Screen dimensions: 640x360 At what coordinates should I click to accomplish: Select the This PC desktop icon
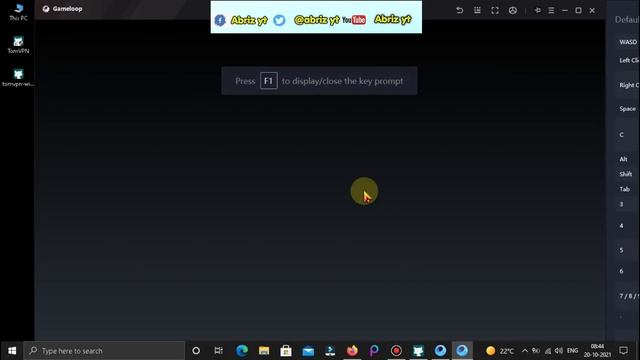click(18, 12)
